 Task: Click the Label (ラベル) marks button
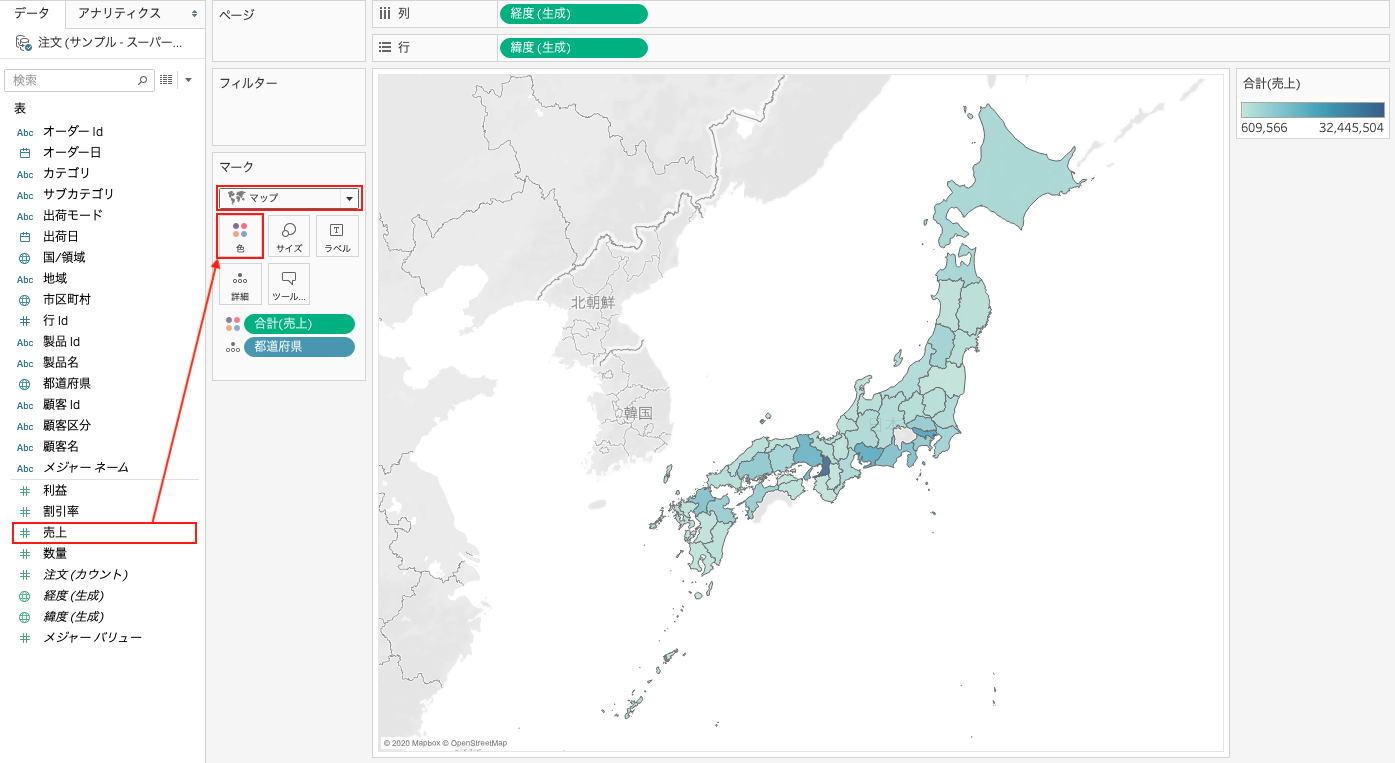click(x=337, y=236)
